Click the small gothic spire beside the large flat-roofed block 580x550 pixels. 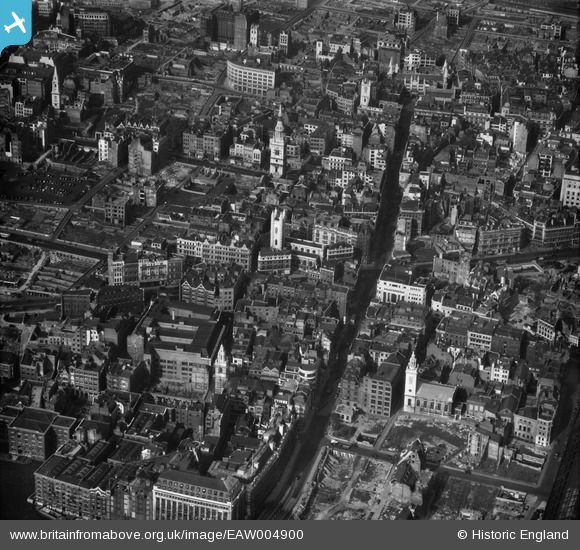(x=220, y=368)
